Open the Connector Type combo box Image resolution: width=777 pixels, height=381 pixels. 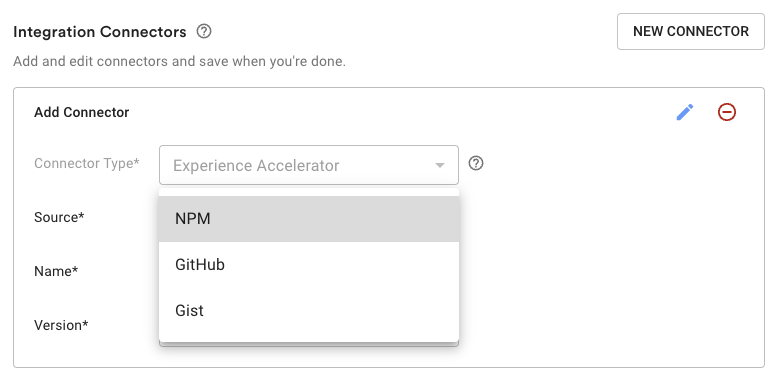point(309,165)
